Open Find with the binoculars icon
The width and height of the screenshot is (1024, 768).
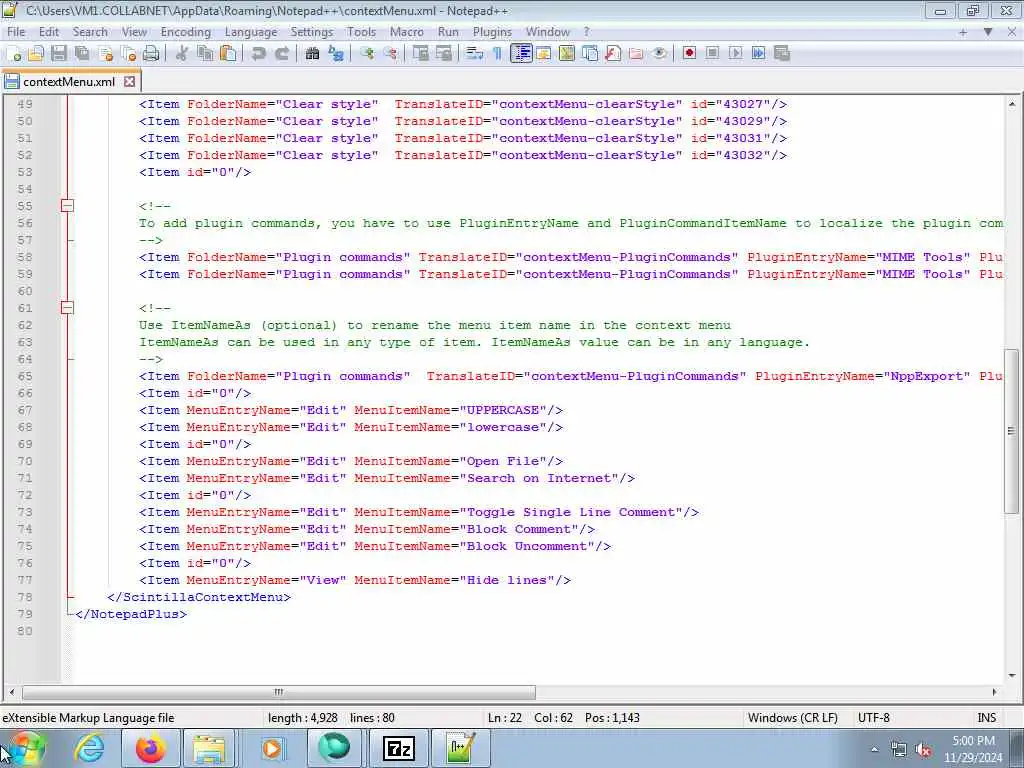click(312, 54)
